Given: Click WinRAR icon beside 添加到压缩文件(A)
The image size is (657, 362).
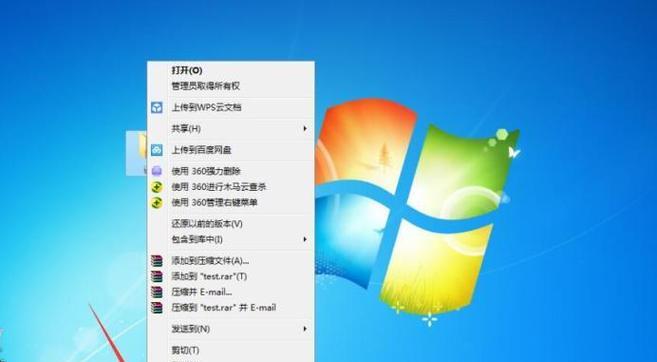Looking at the screenshot, I should [157, 261].
